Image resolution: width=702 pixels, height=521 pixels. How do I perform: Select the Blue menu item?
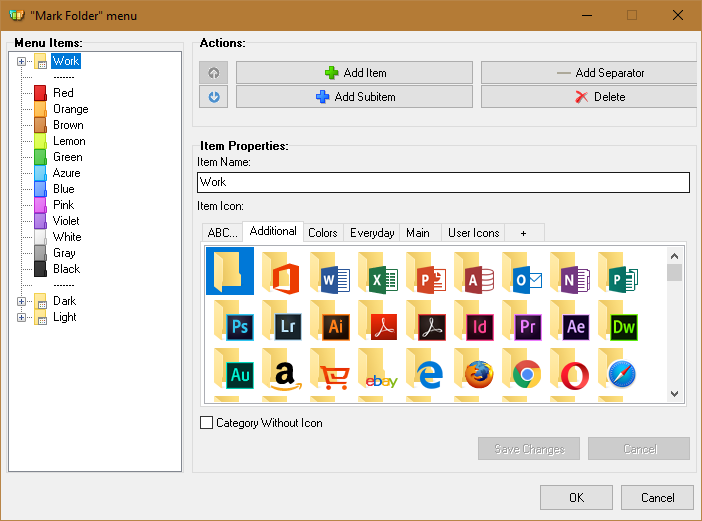click(x=64, y=189)
